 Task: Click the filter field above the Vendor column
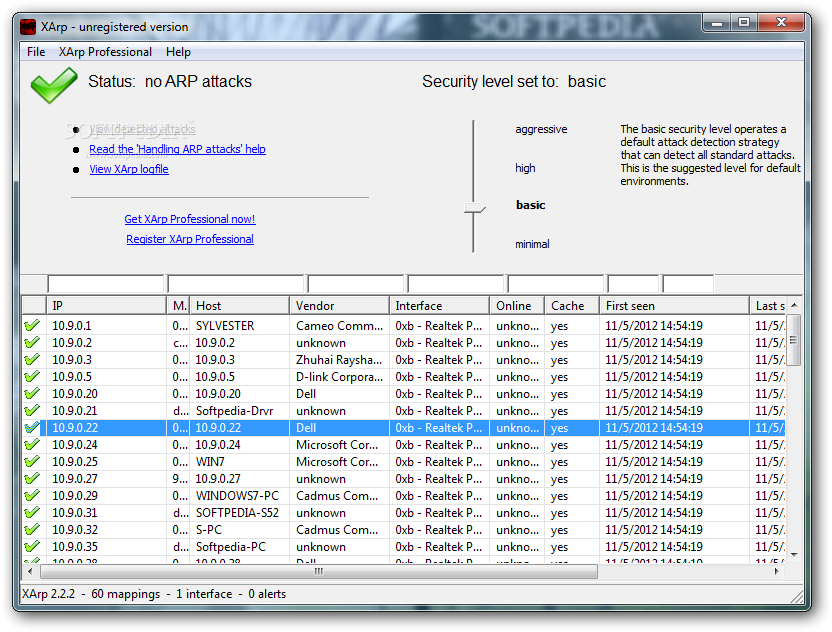pyautogui.click(x=356, y=284)
